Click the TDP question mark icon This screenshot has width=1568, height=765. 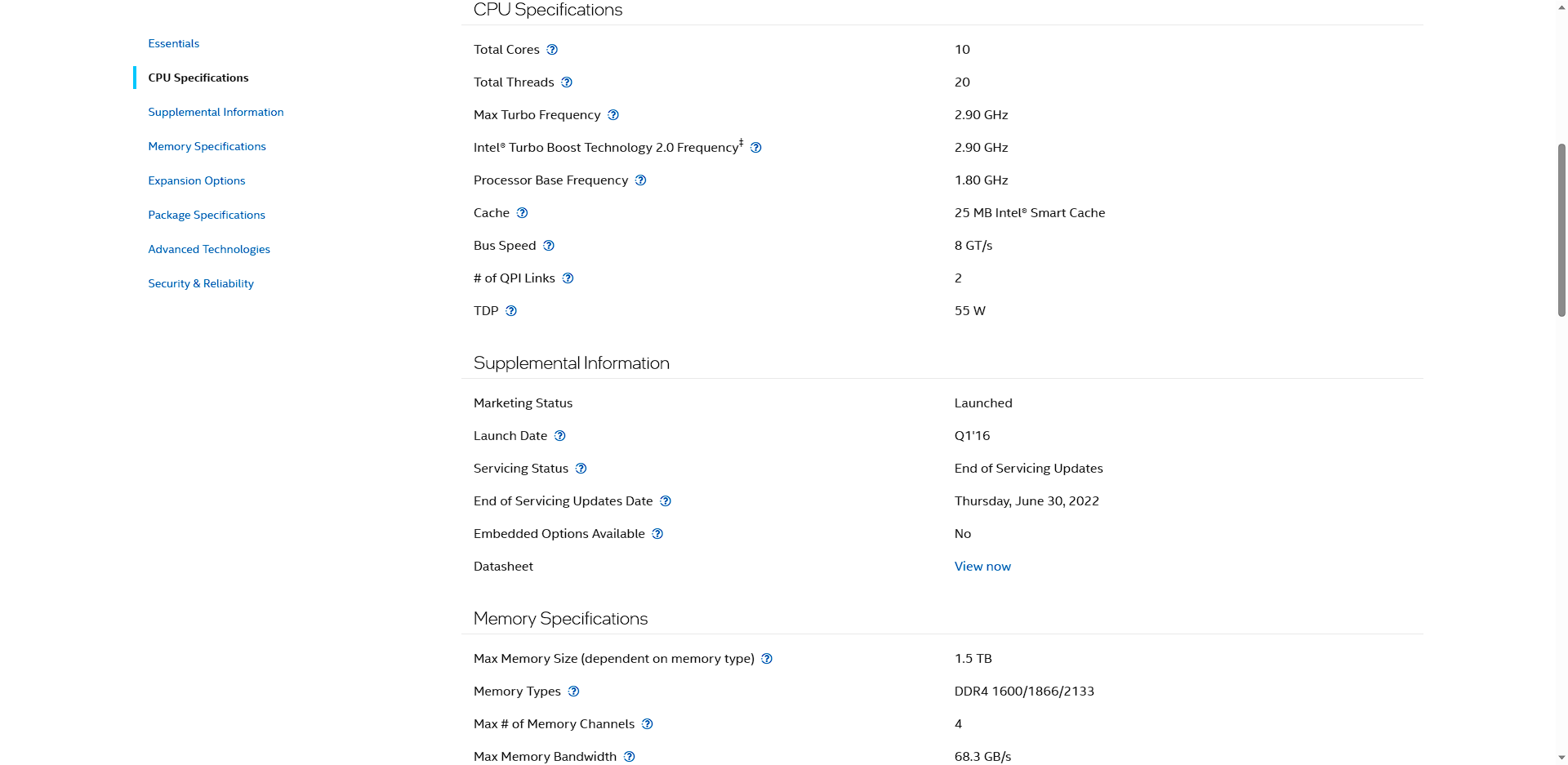(x=511, y=311)
